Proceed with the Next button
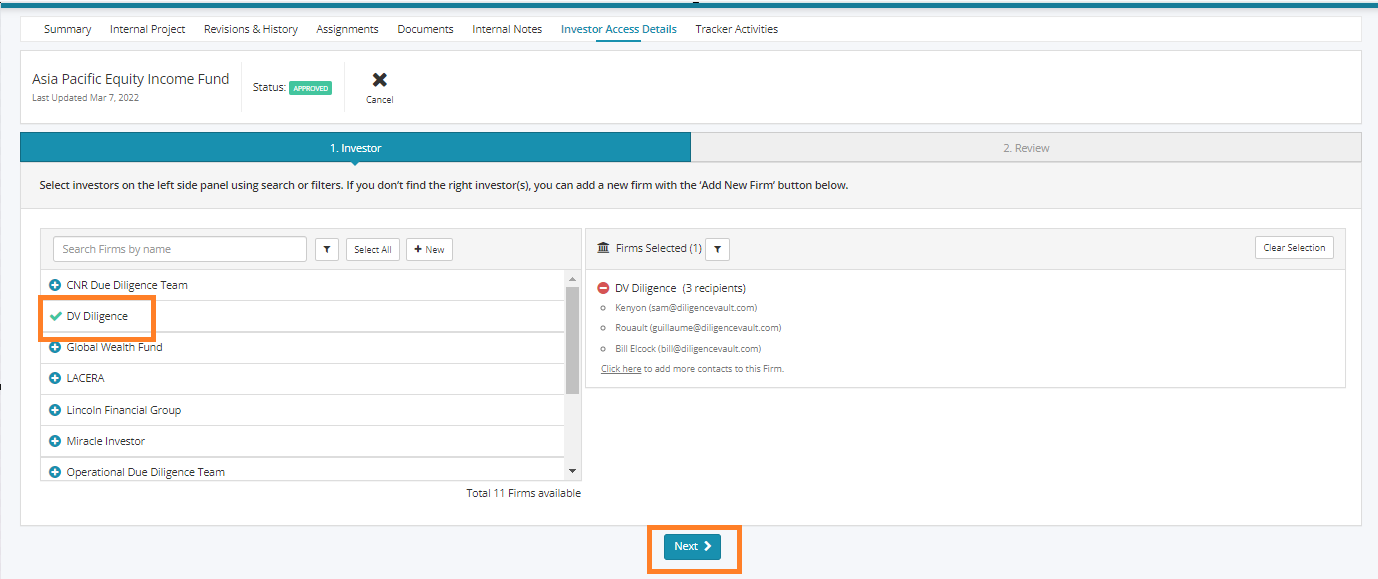Screen dimensions: 1378x579 point(692,546)
